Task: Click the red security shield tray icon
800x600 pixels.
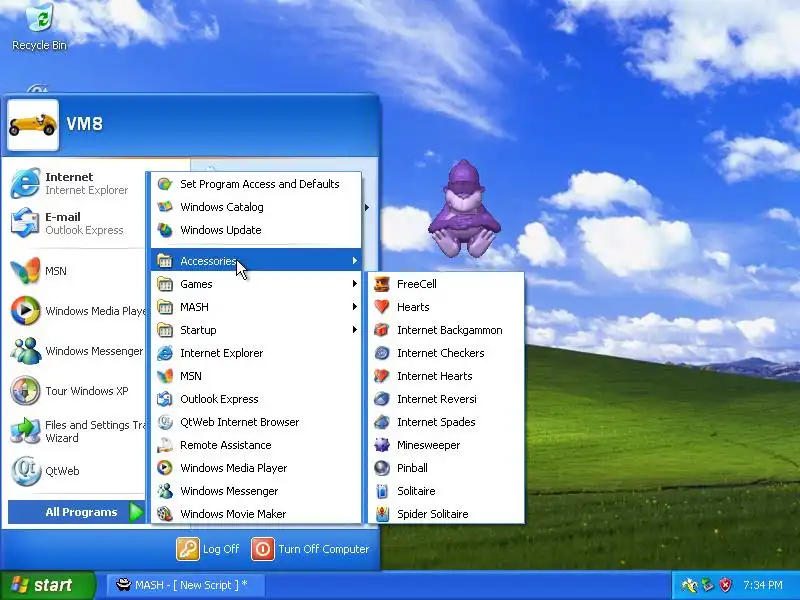Action: [x=725, y=585]
